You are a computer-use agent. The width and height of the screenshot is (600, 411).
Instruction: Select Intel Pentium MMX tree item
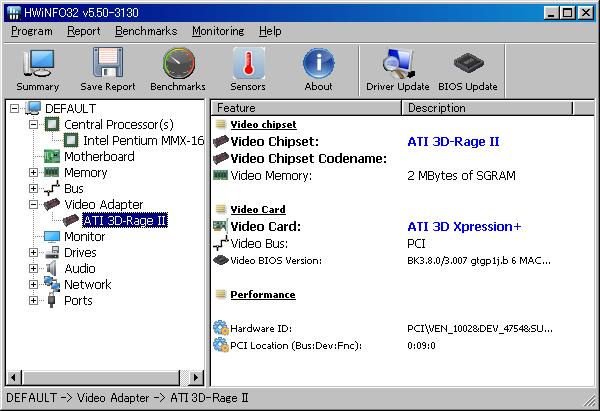tap(143, 140)
